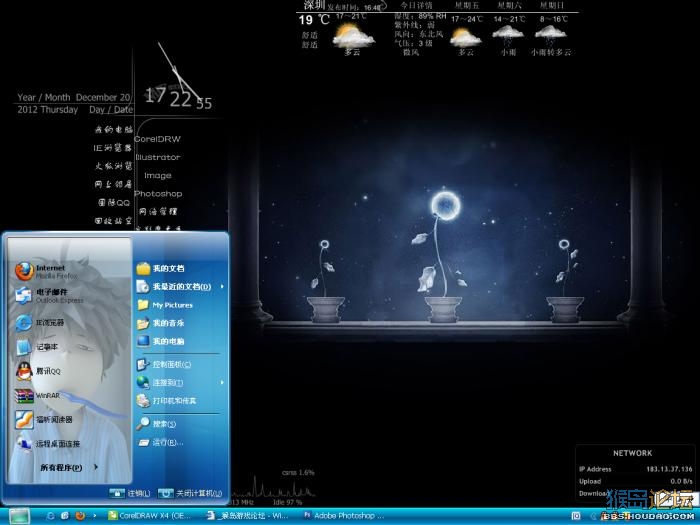Image resolution: width=700 pixels, height=525 pixels.
Task: Switch to Adobe Photoshop taskbar window
Action: click(343, 516)
